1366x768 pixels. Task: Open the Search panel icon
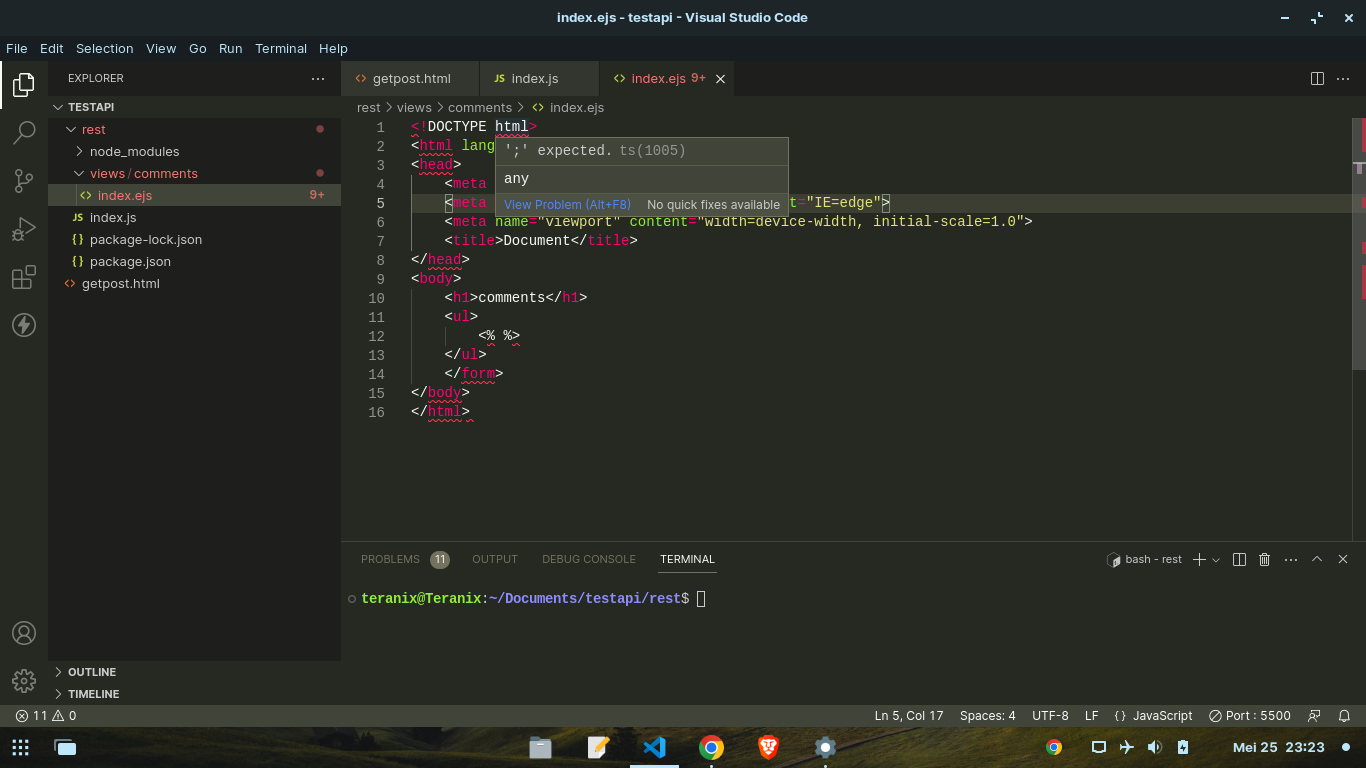pos(24,133)
